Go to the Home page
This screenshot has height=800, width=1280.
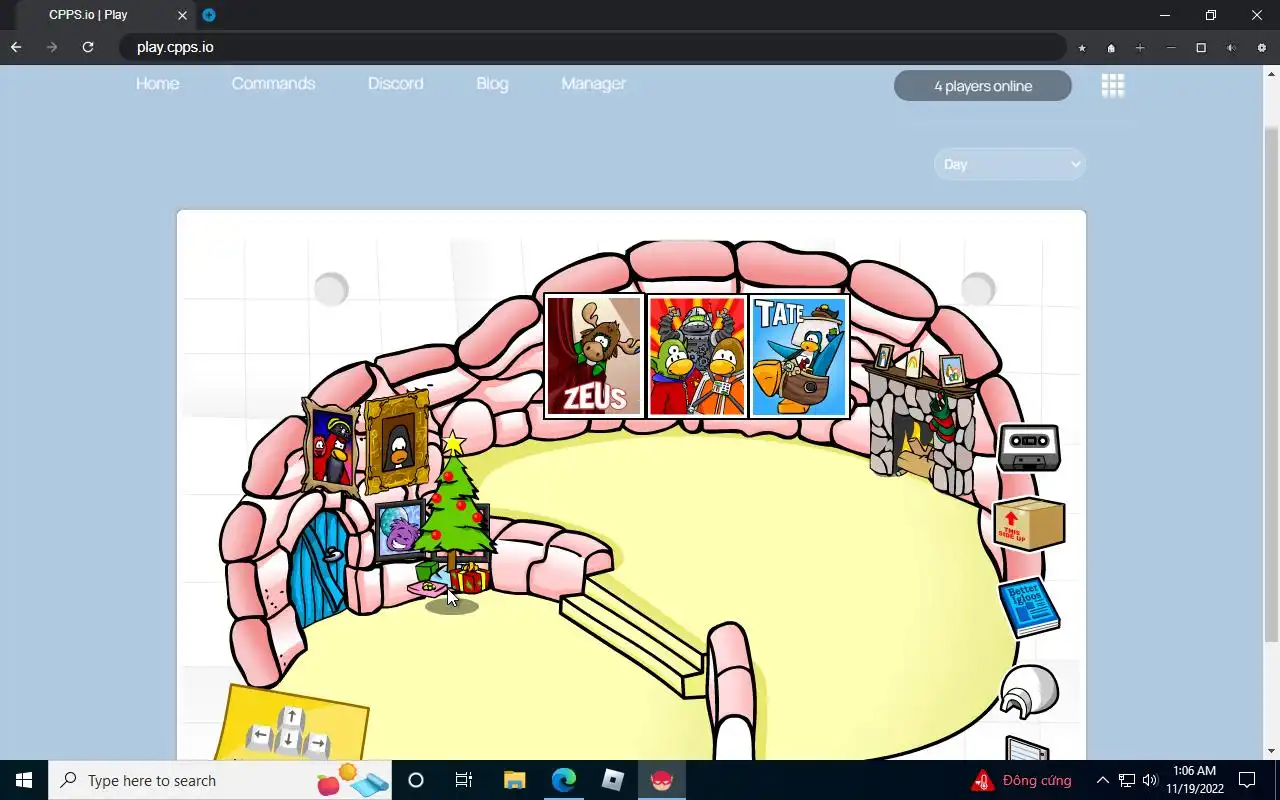coord(158,84)
